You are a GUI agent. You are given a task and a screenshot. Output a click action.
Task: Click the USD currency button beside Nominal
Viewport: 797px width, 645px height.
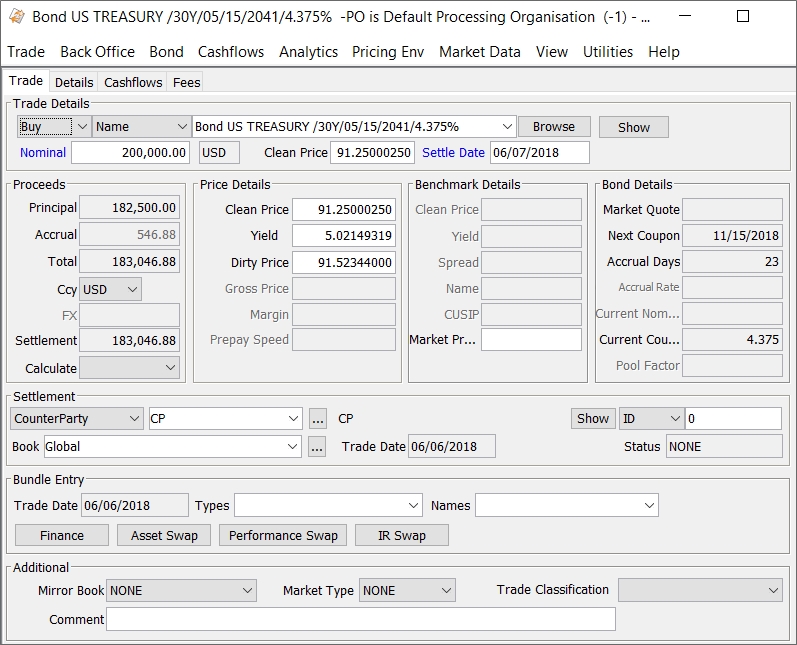[219, 152]
